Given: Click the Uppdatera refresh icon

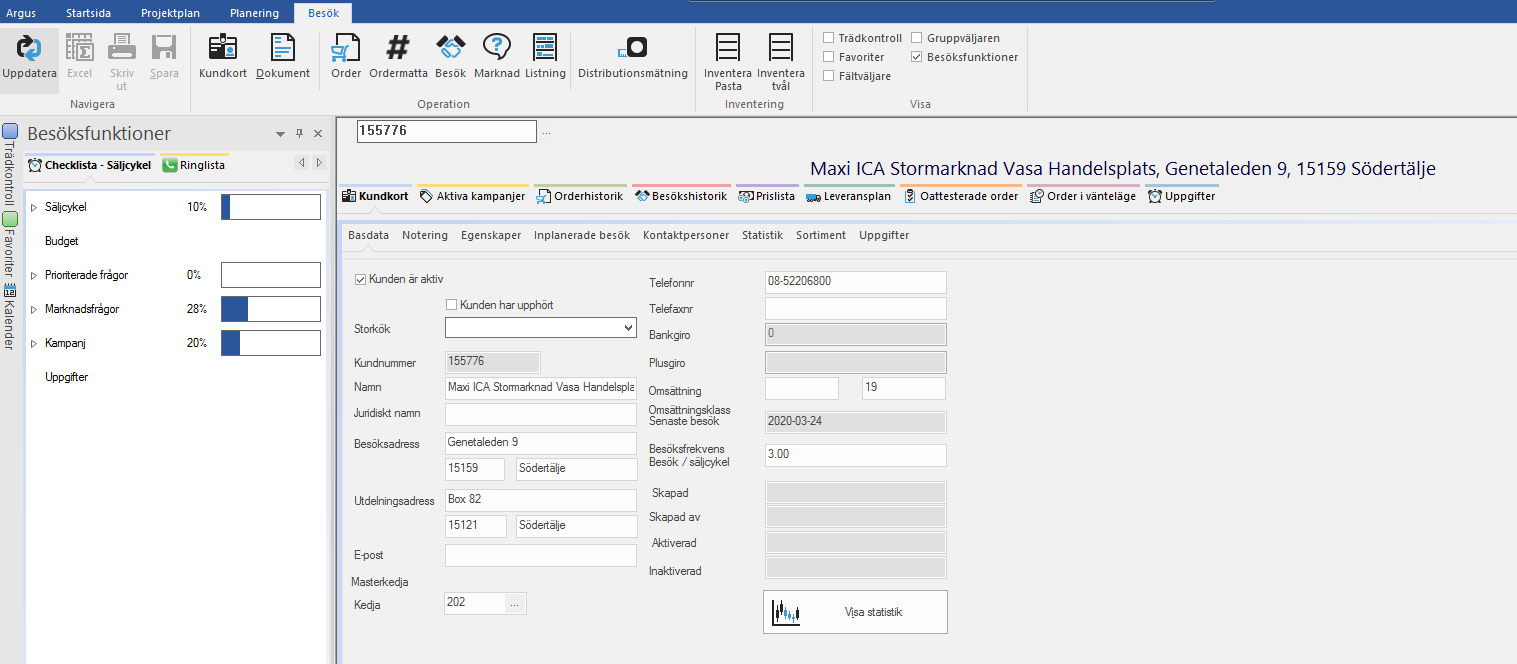Looking at the screenshot, I should coord(29,47).
